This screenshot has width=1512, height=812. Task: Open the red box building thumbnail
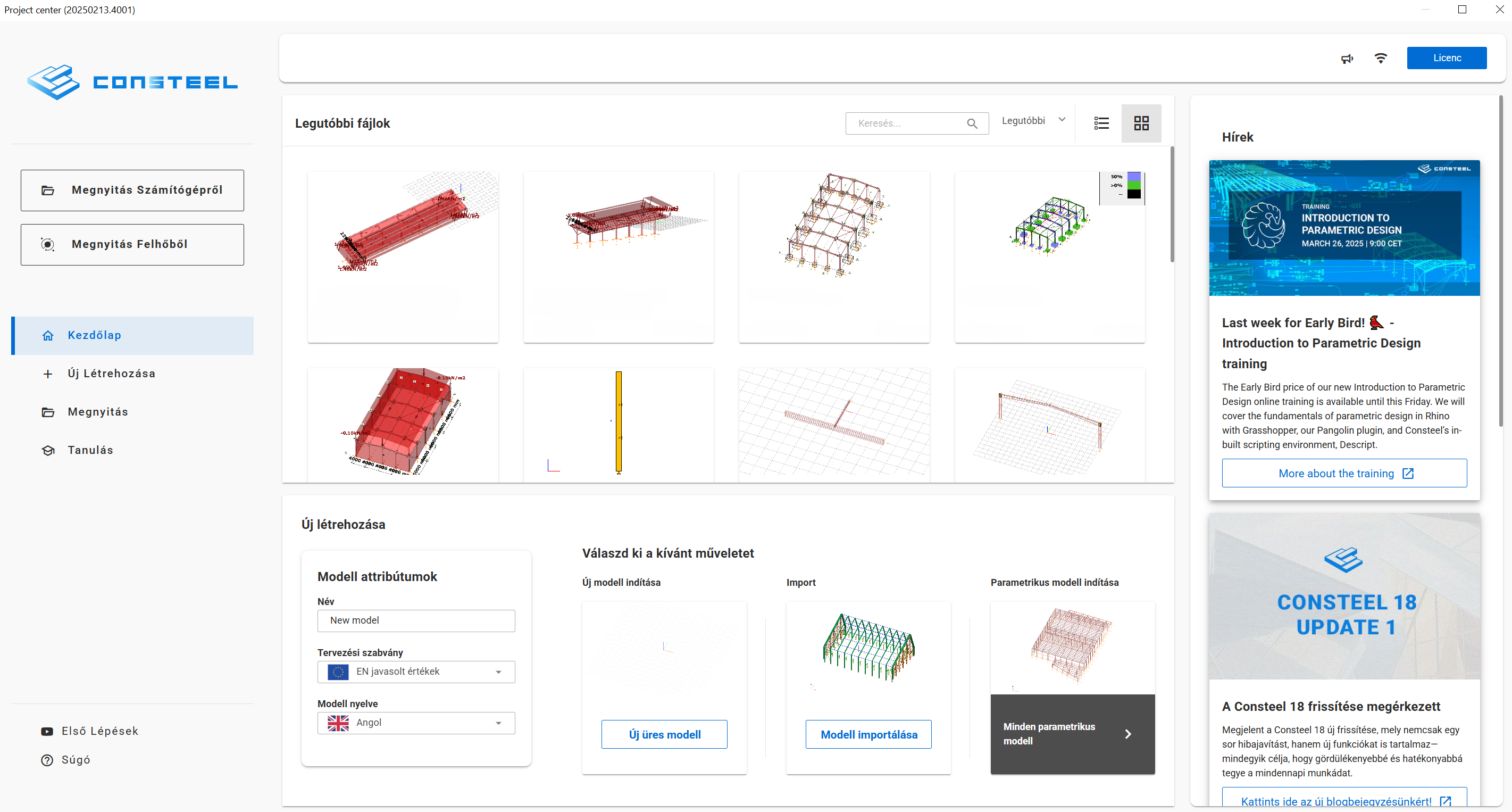click(x=403, y=425)
